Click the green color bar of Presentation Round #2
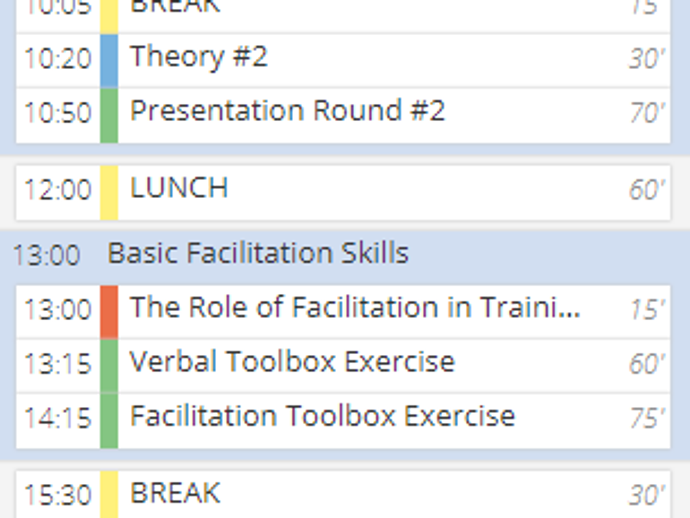 (x=109, y=114)
